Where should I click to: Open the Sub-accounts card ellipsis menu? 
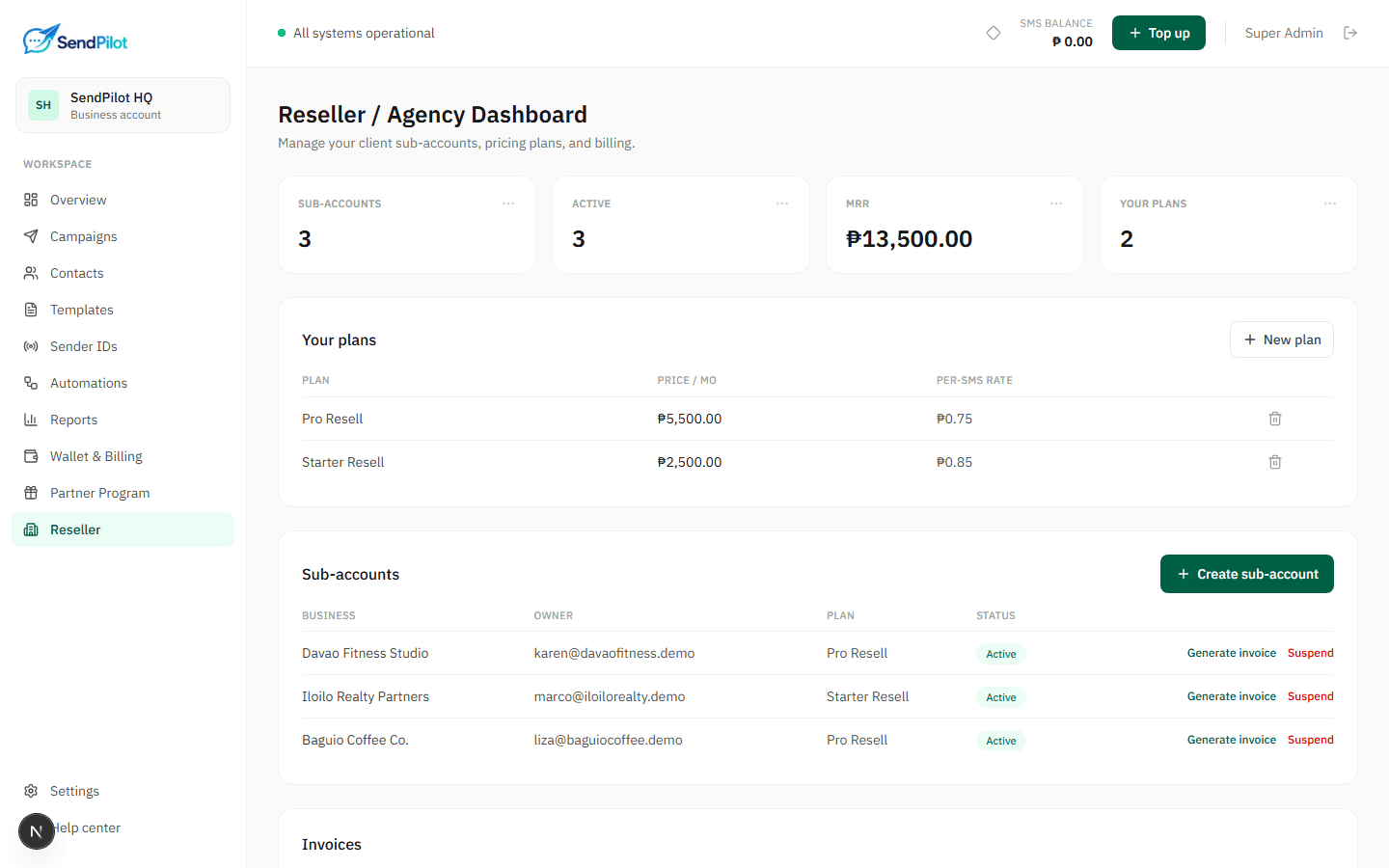click(x=508, y=203)
